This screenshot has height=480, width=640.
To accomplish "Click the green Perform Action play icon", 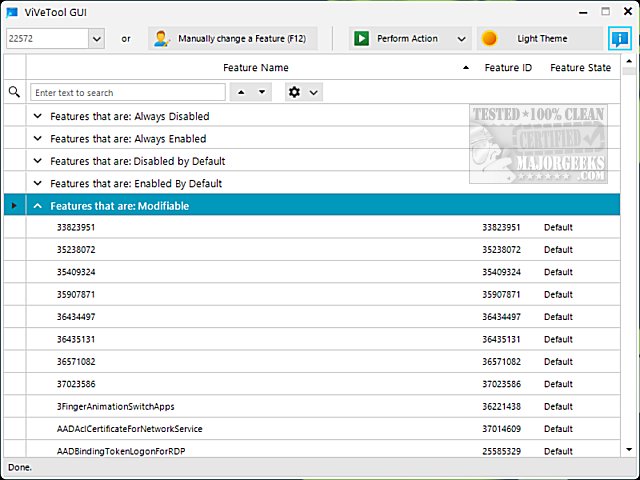I will click(x=361, y=39).
